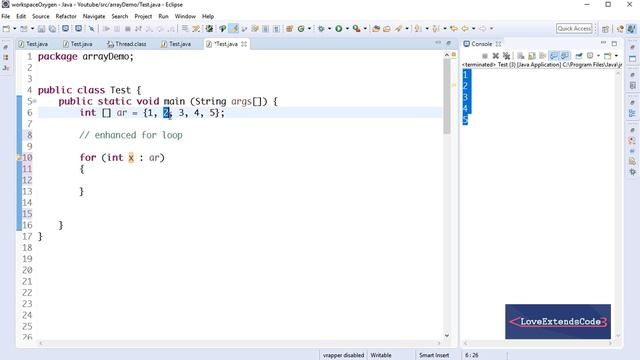Screen dimensions: 640x360
Task: Open the File menu
Action: [x=6, y=16]
